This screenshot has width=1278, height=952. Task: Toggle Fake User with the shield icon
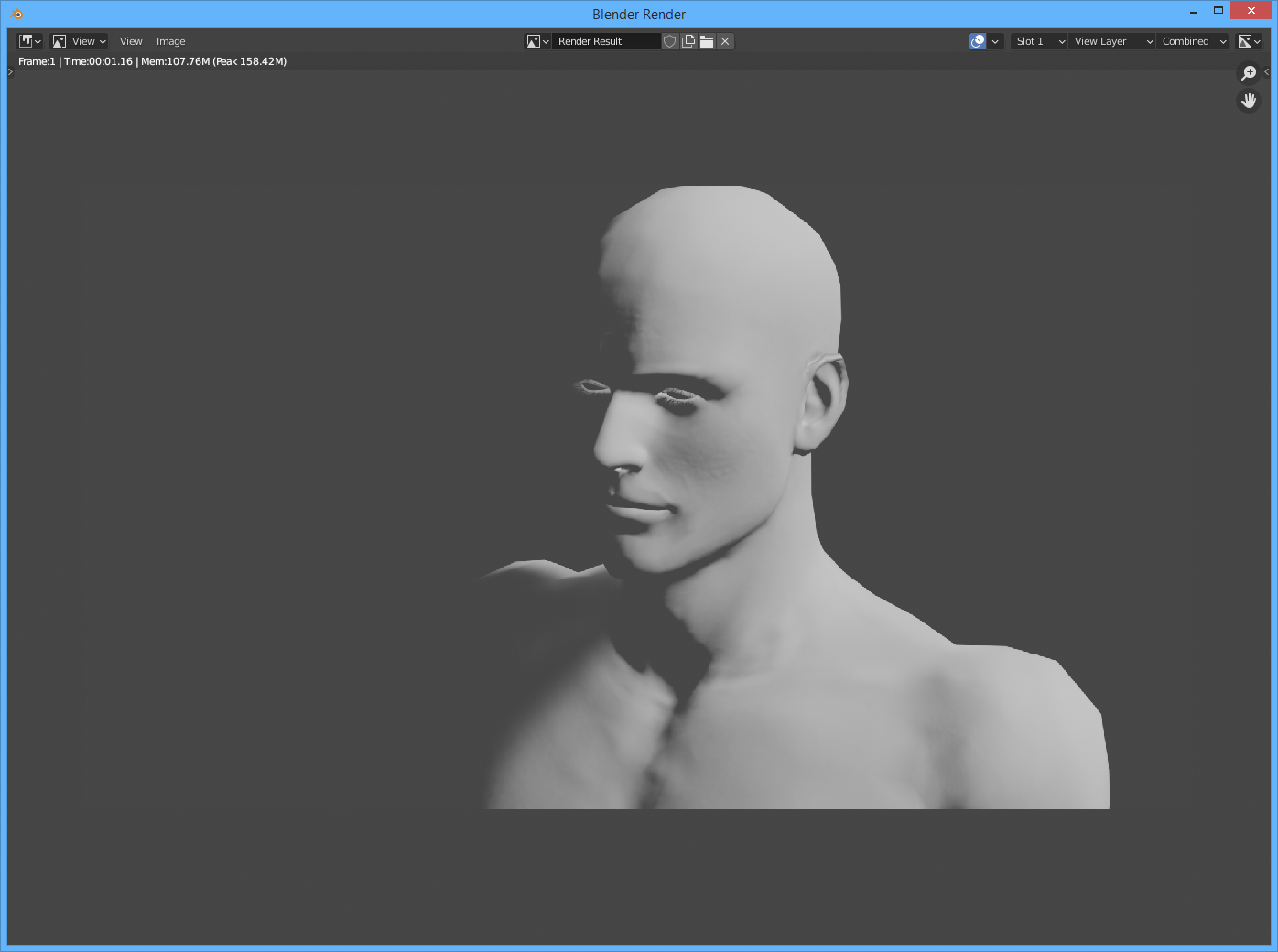(670, 41)
